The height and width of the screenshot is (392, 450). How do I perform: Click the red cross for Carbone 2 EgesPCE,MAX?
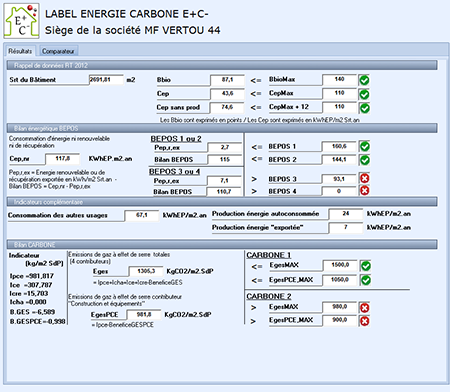pyautogui.click(x=365, y=321)
